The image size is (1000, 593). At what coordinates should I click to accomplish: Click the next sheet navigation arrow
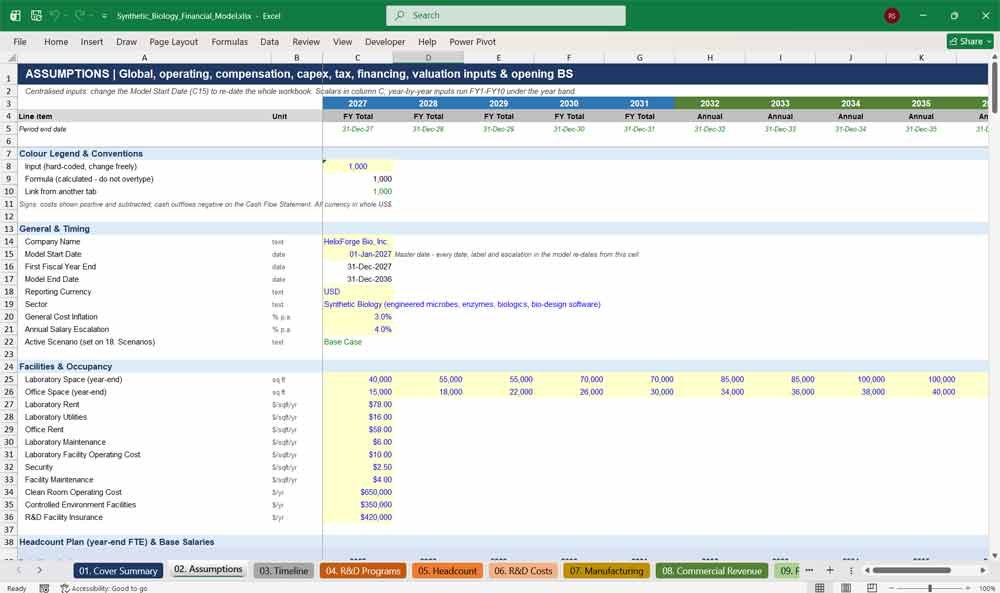(x=40, y=570)
